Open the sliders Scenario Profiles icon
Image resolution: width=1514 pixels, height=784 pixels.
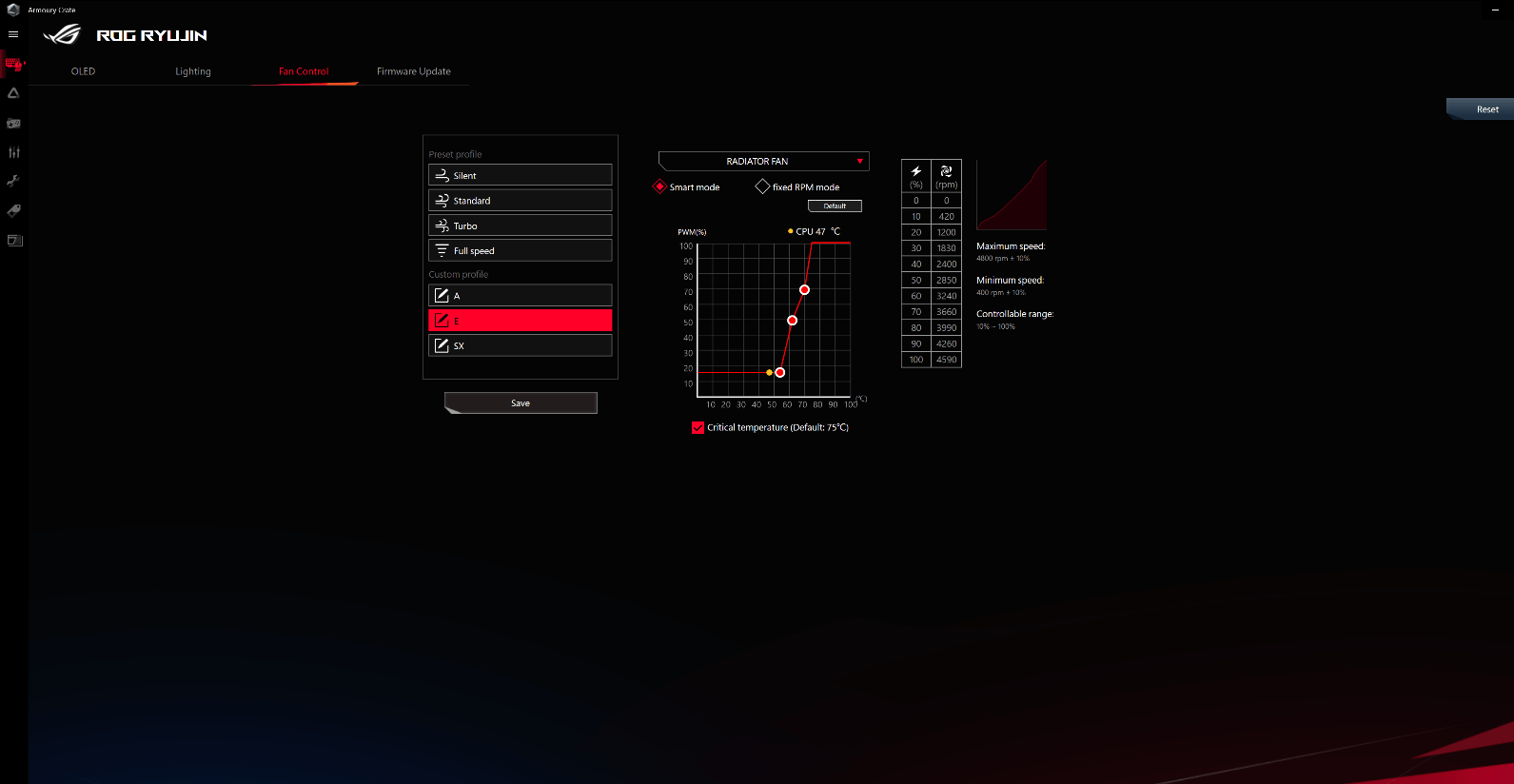[x=13, y=152]
